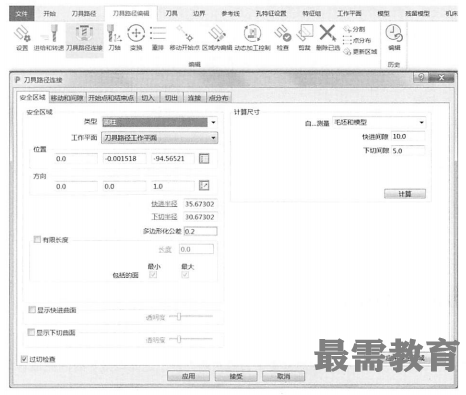Toggle the 最小 included face checkbox
The image size is (466, 395).
point(153,275)
